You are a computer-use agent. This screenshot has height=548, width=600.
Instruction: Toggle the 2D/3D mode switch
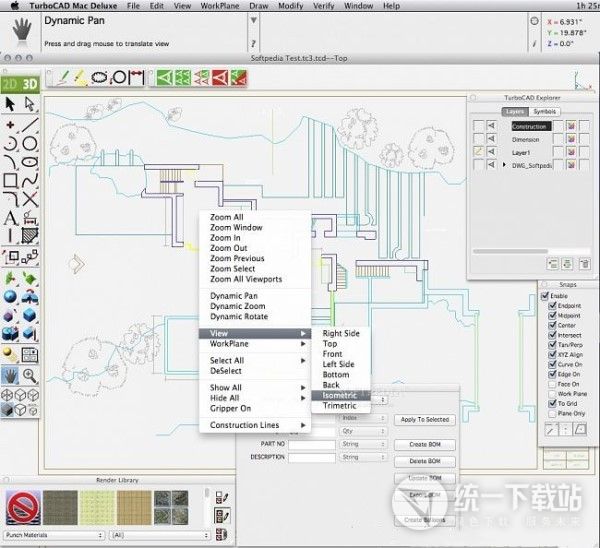pyautogui.click(x=20, y=84)
